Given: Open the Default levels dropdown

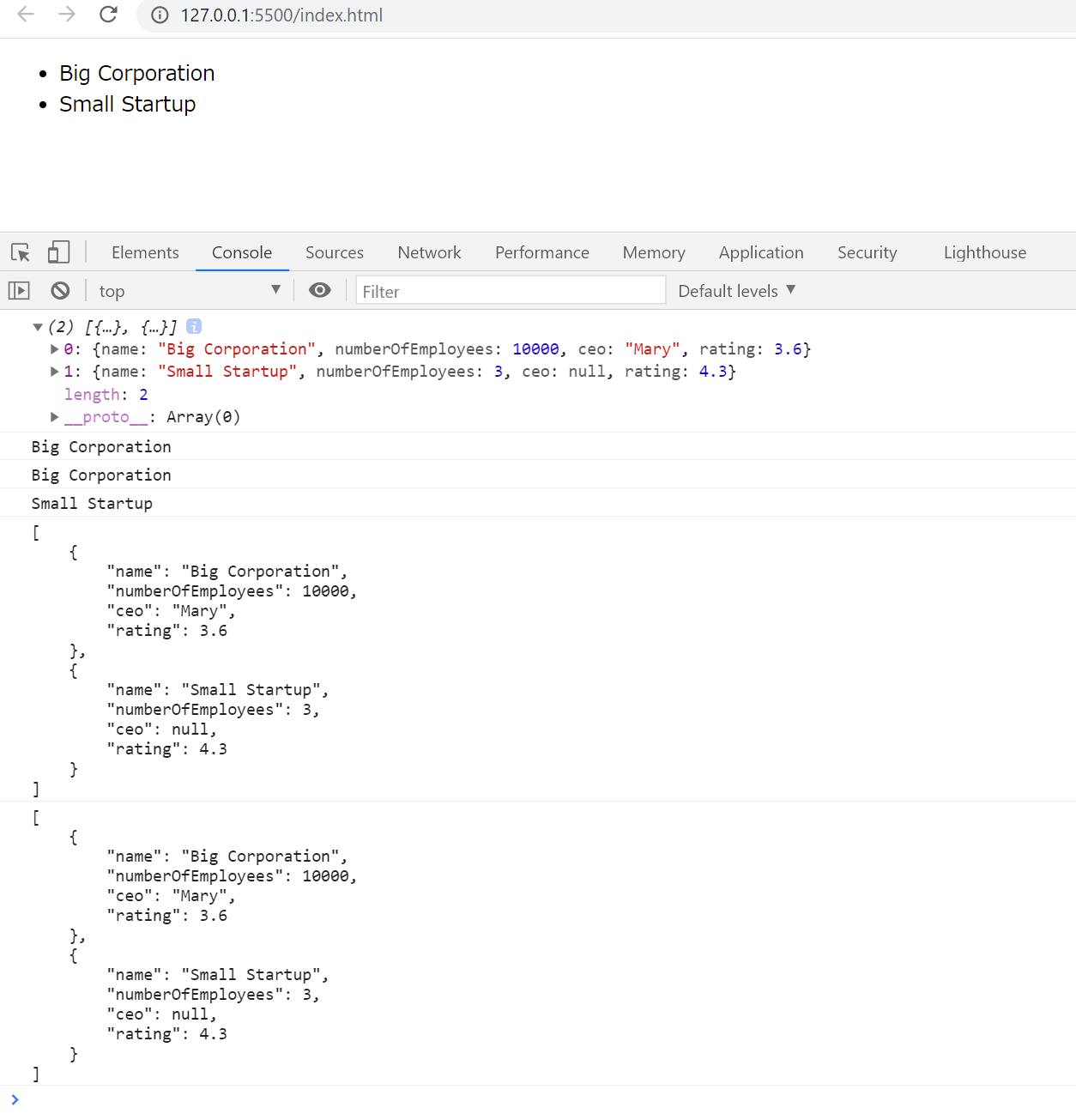Looking at the screenshot, I should coord(735,290).
